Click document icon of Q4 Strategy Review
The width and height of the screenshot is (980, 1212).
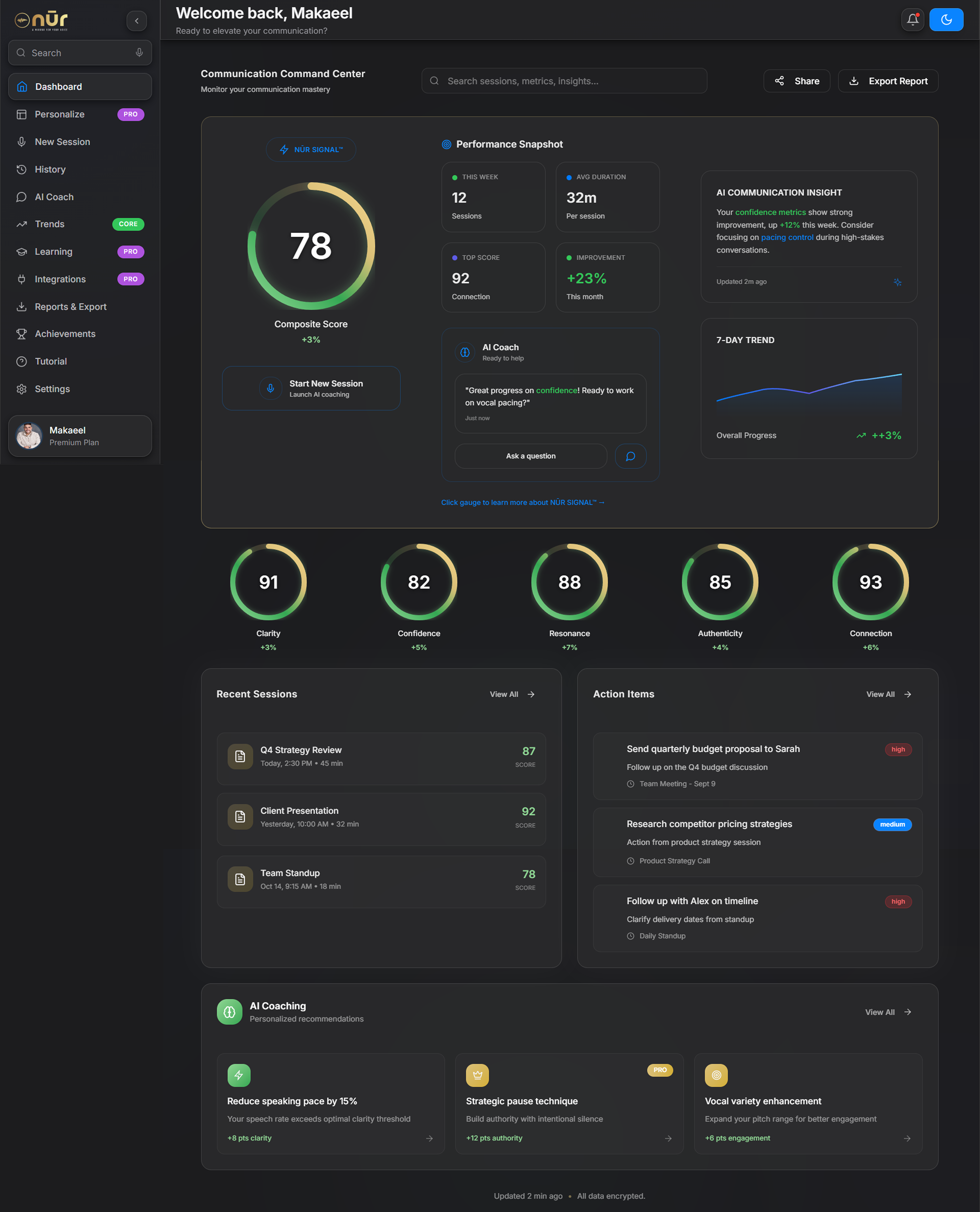click(x=240, y=756)
